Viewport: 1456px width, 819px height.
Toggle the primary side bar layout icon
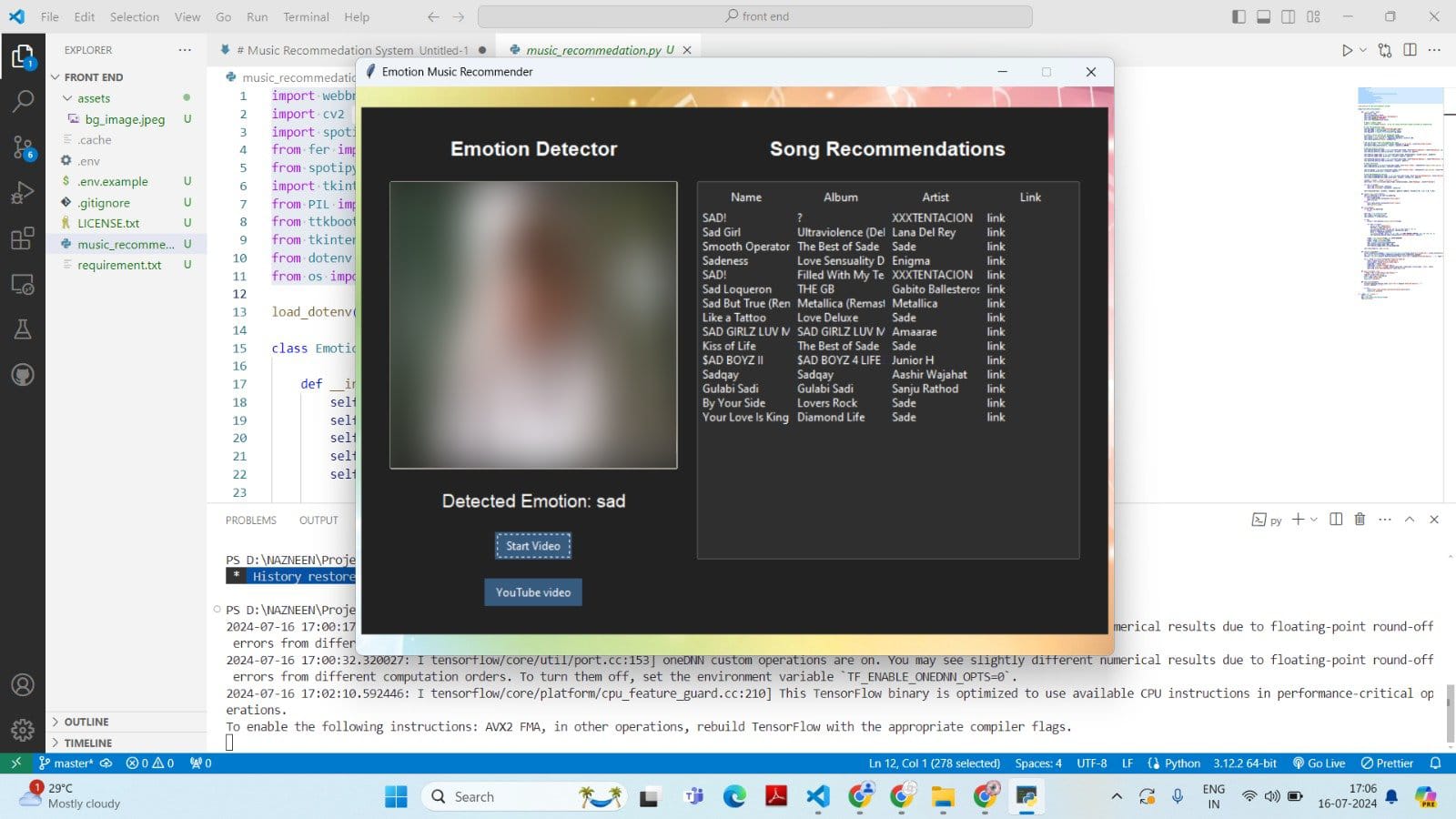point(1239,16)
